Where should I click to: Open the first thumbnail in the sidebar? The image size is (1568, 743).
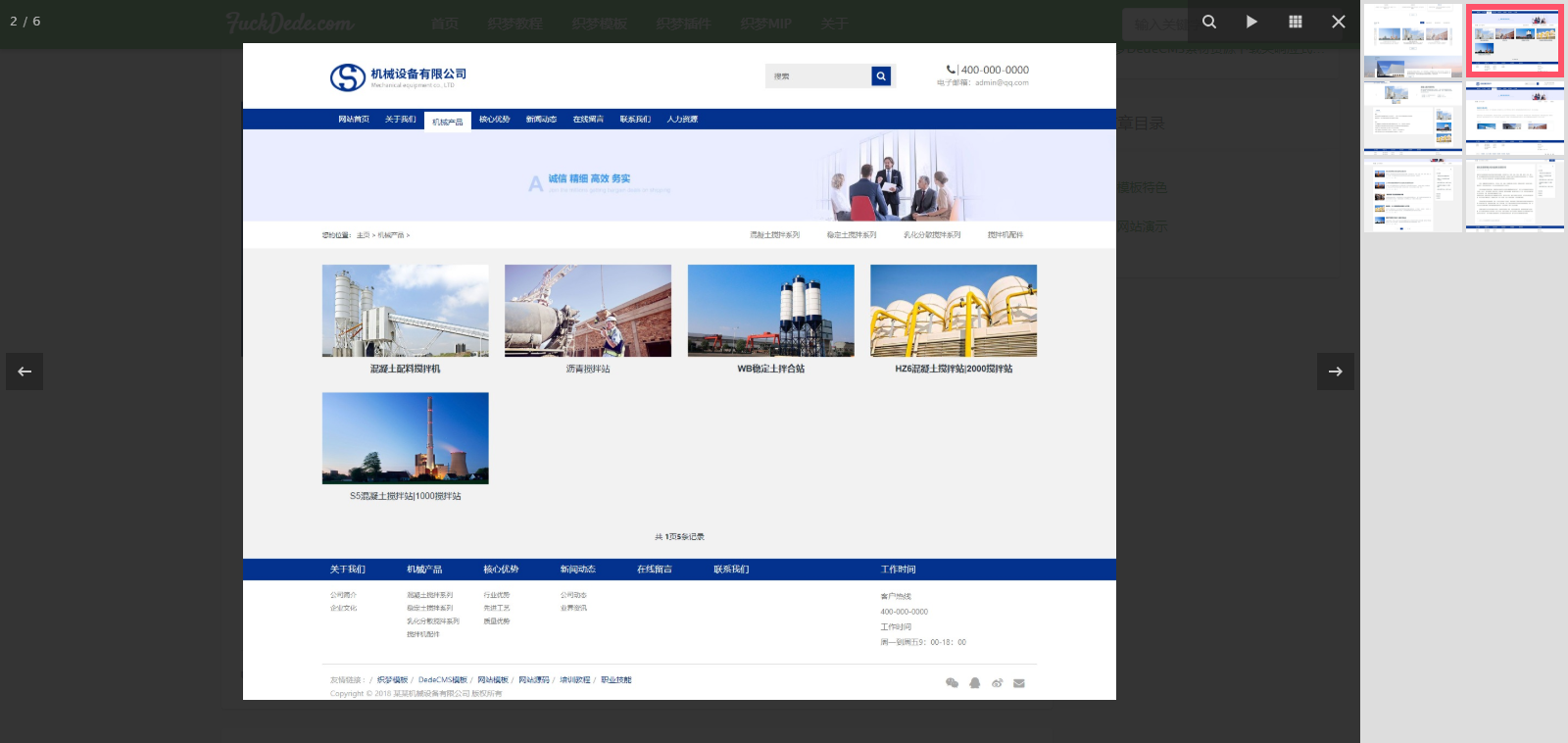1412,40
